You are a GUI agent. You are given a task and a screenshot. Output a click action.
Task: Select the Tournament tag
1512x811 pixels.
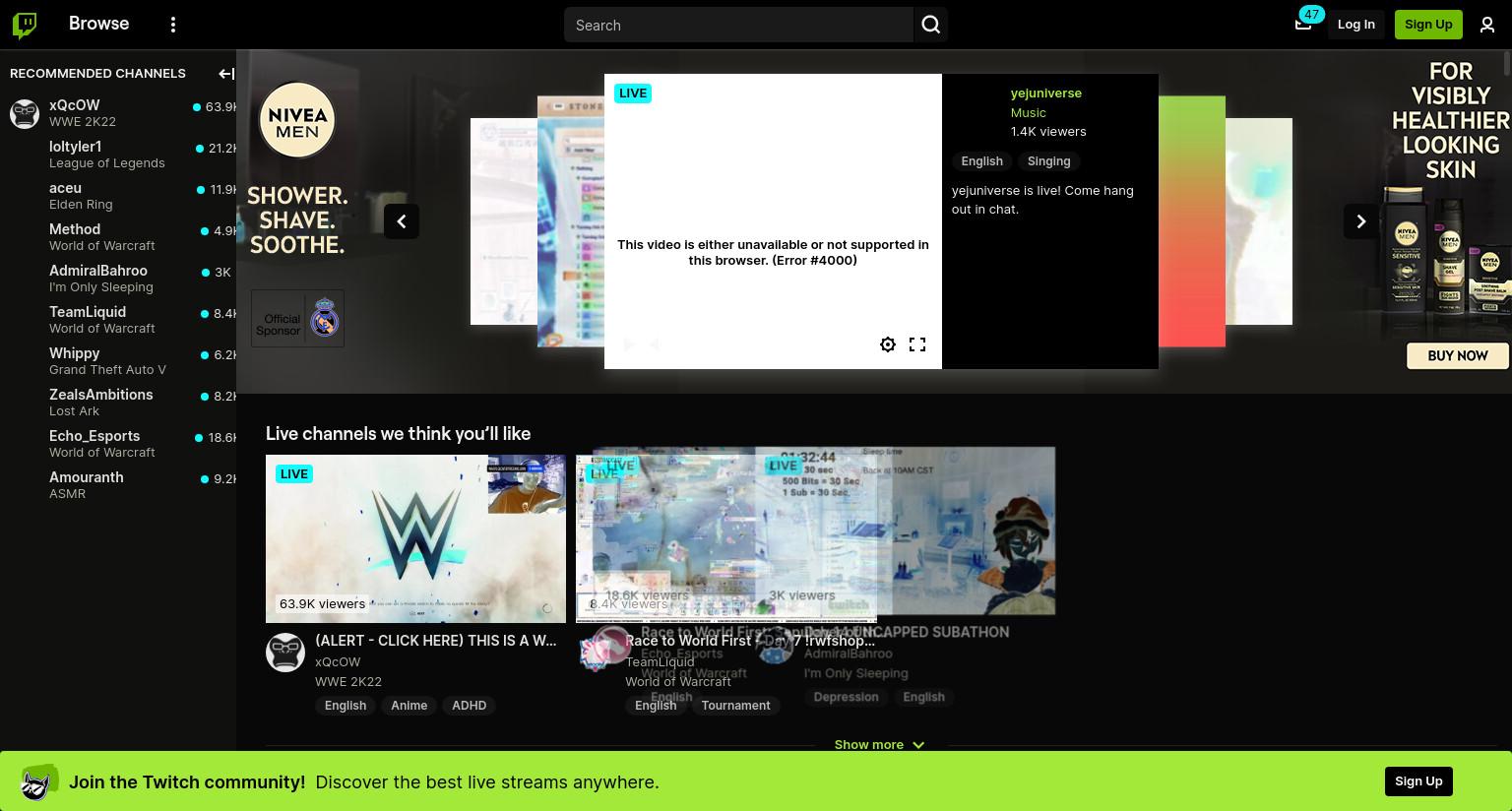tap(735, 705)
